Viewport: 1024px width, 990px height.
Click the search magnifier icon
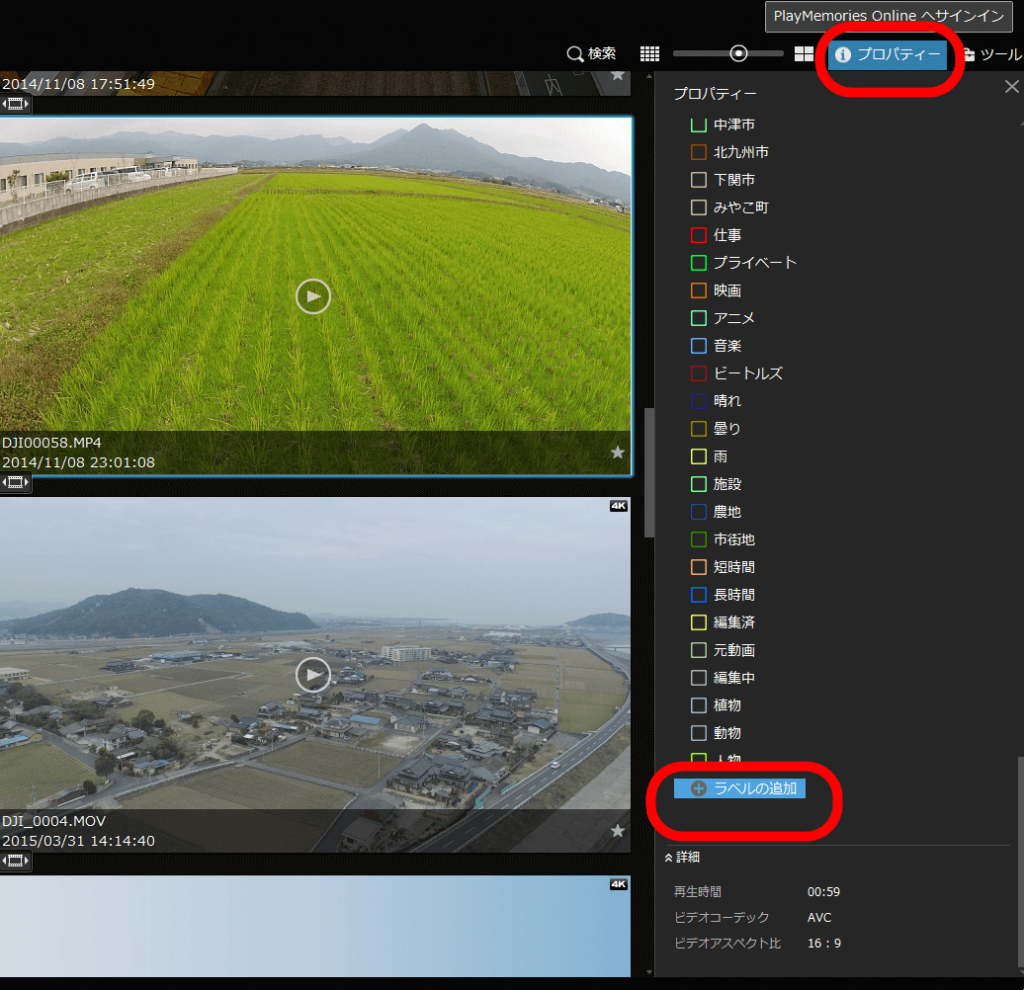[x=575, y=54]
